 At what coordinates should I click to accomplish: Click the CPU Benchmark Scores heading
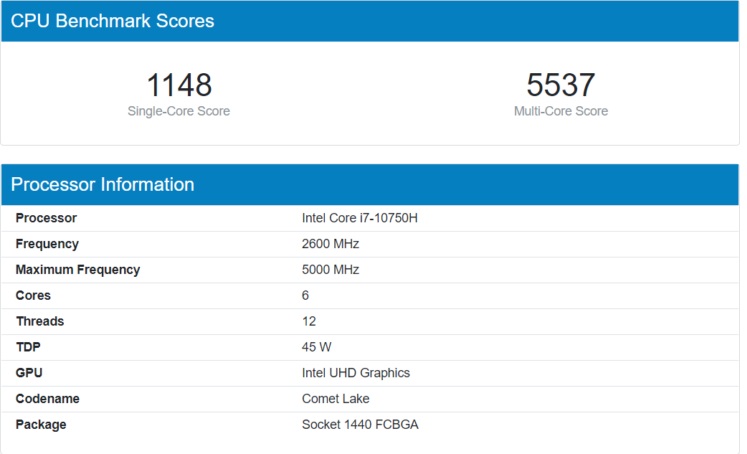click(112, 21)
